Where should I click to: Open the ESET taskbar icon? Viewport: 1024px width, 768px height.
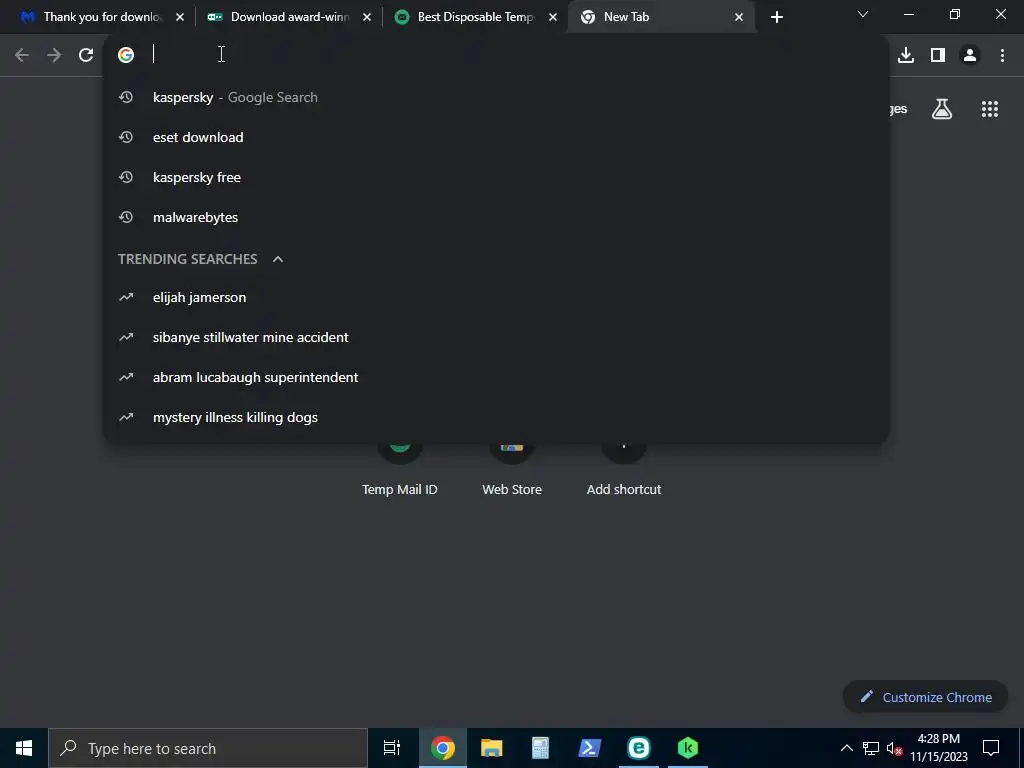click(x=639, y=748)
